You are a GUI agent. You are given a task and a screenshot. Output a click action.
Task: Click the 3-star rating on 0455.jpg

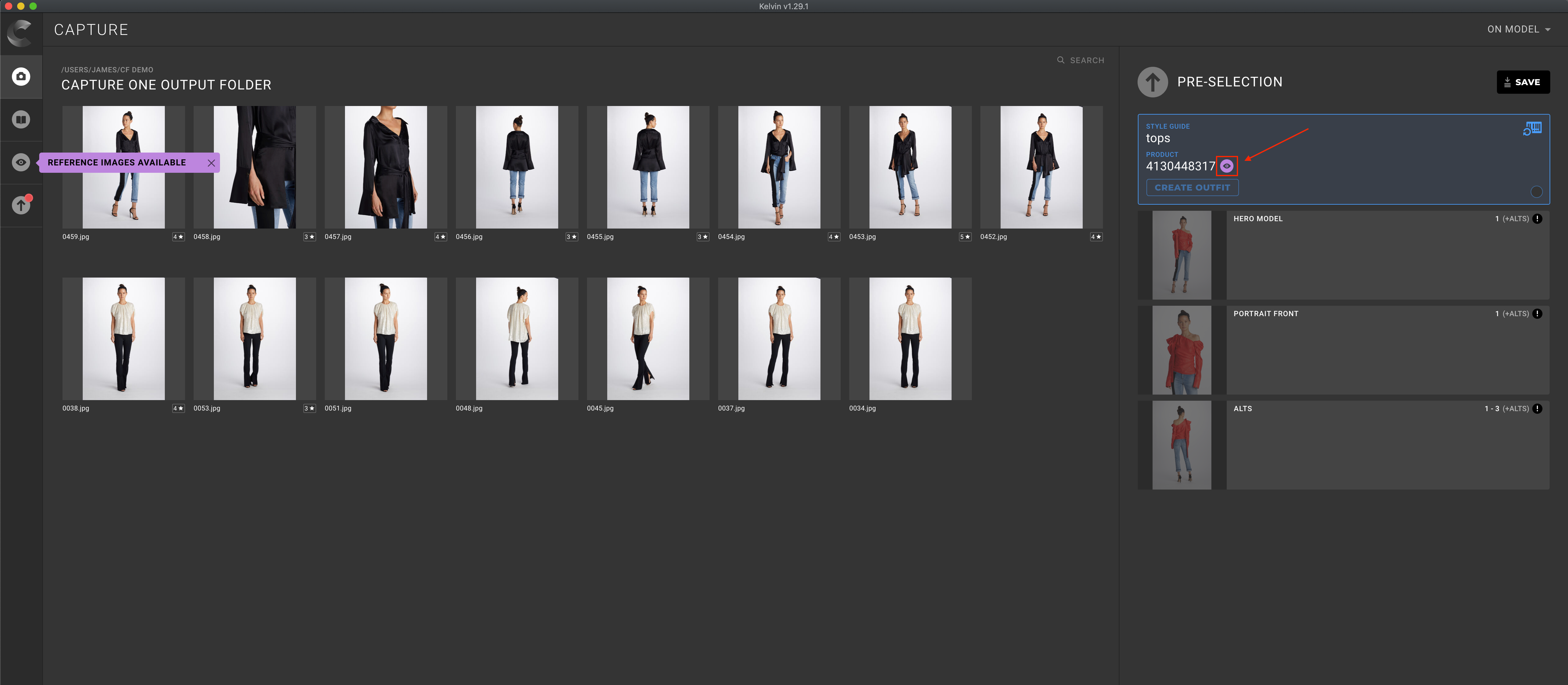703,237
